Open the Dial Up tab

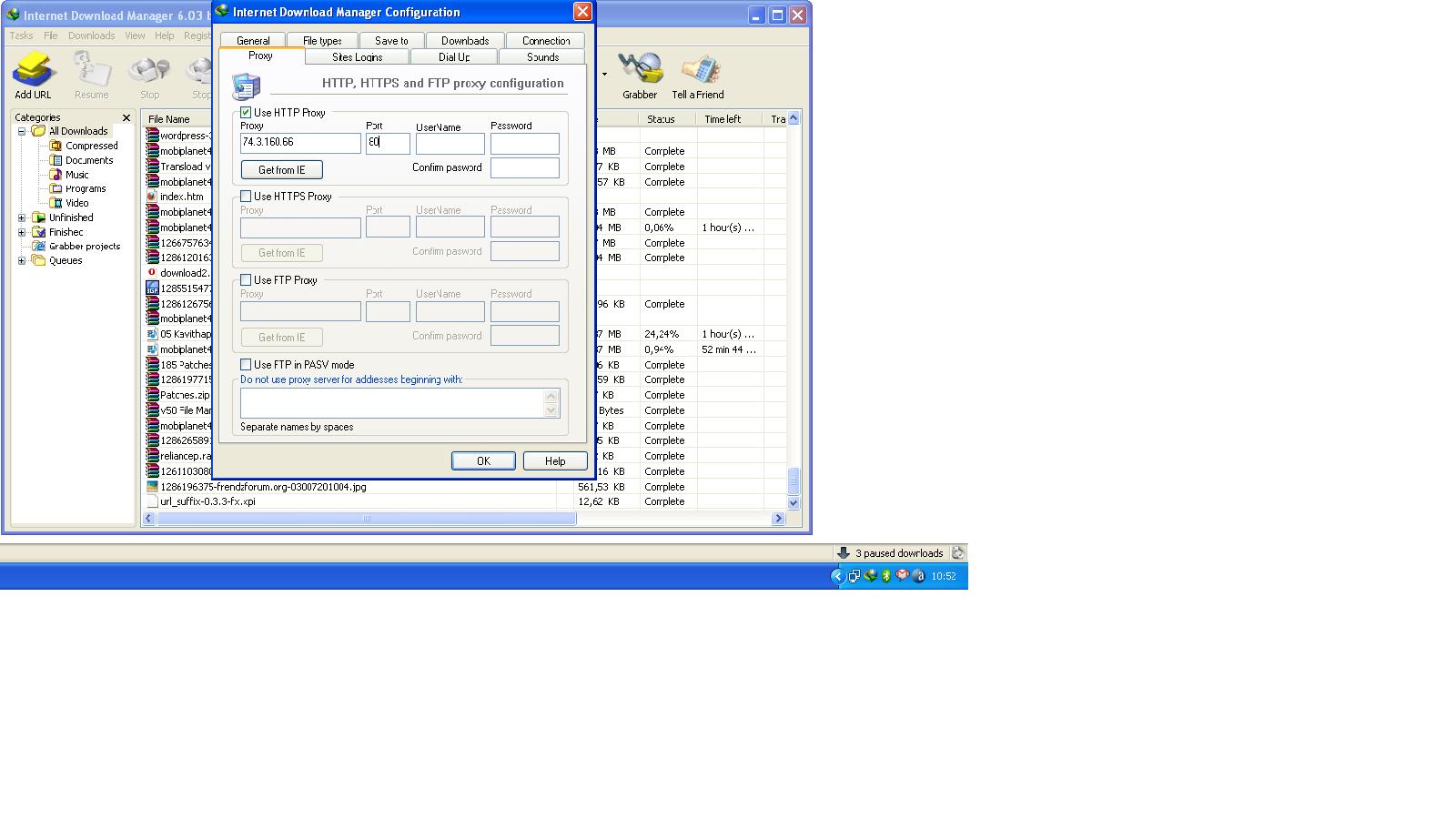tap(454, 56)
